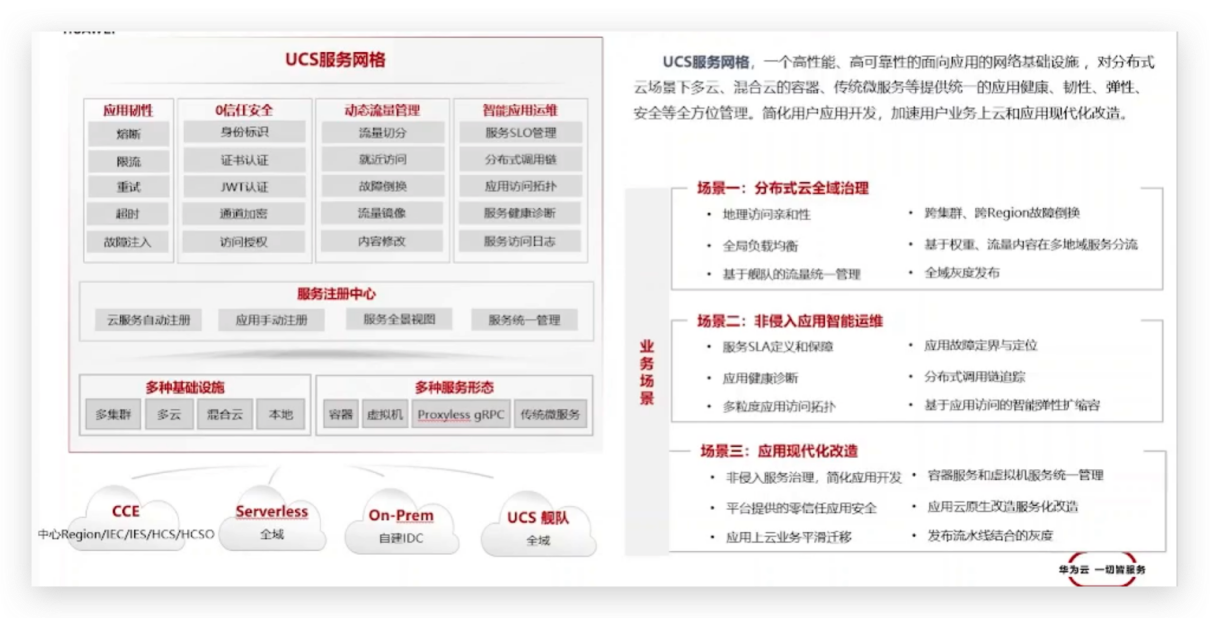Screen dimensions: 1210x618
Task: Click the 流量切分 box
Action: [382, 132]
